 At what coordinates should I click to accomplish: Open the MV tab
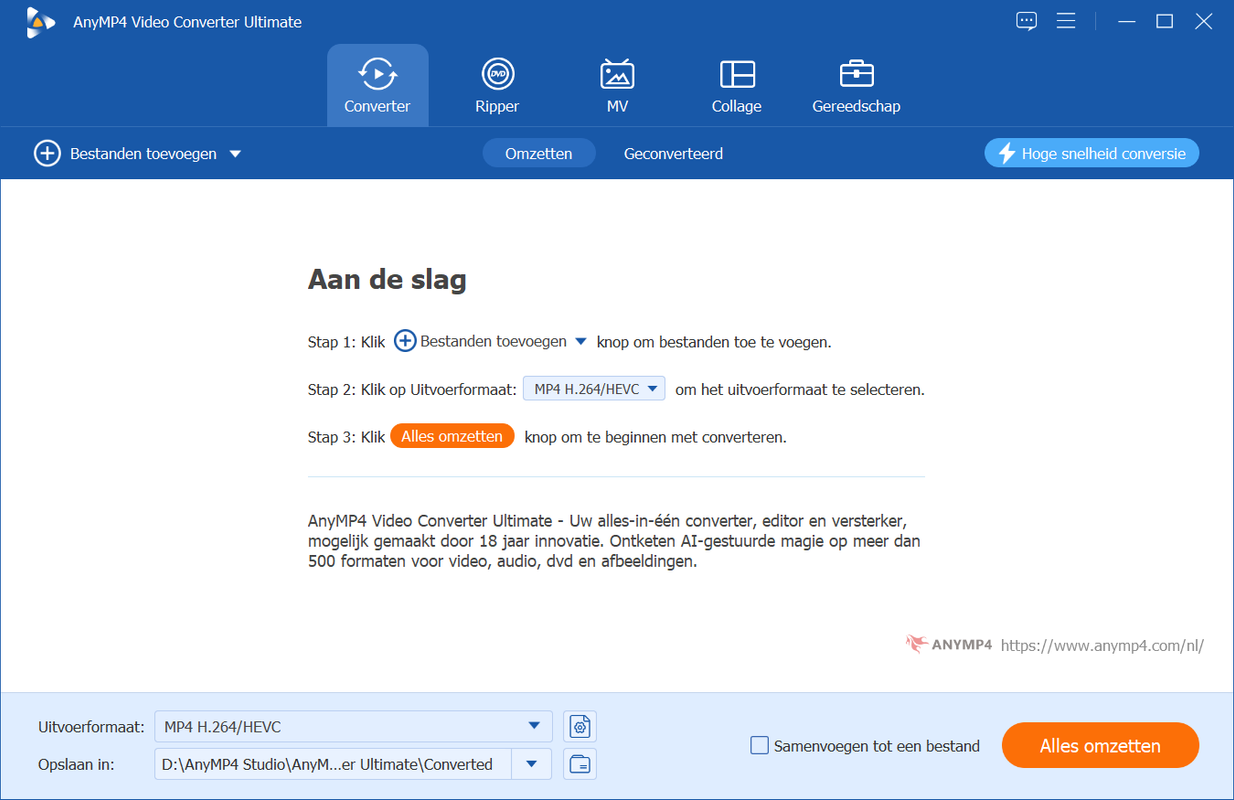point(617,85)
